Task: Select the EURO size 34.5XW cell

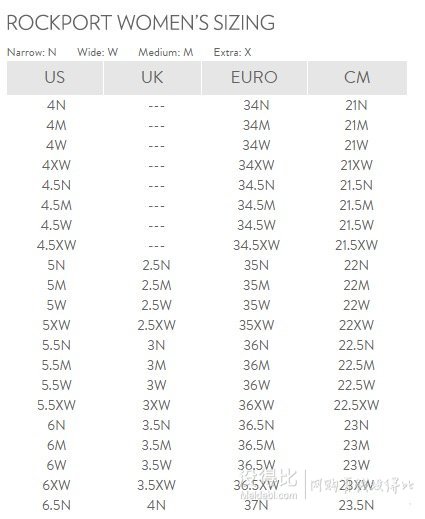Action: [256, 245]
